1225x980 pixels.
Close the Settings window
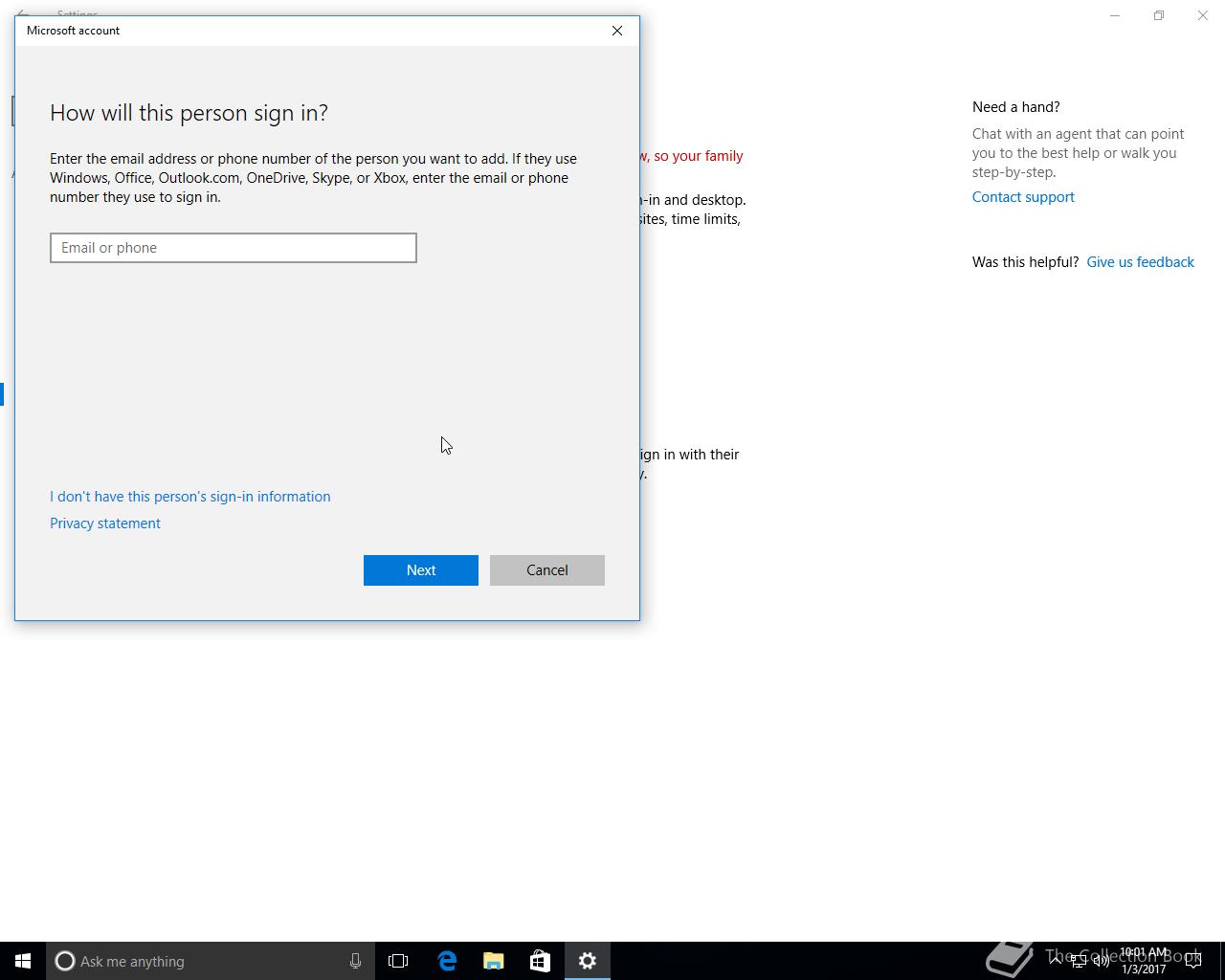point(1203,15)
